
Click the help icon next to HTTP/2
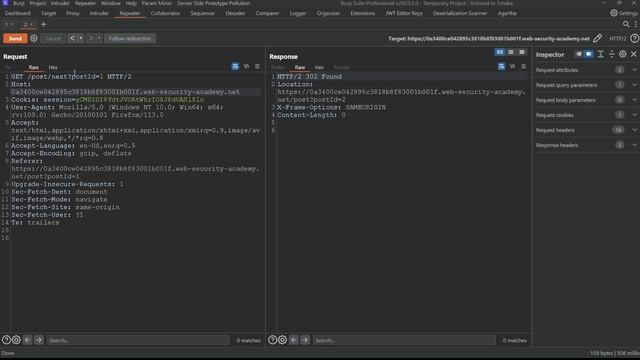coord(634,38)
